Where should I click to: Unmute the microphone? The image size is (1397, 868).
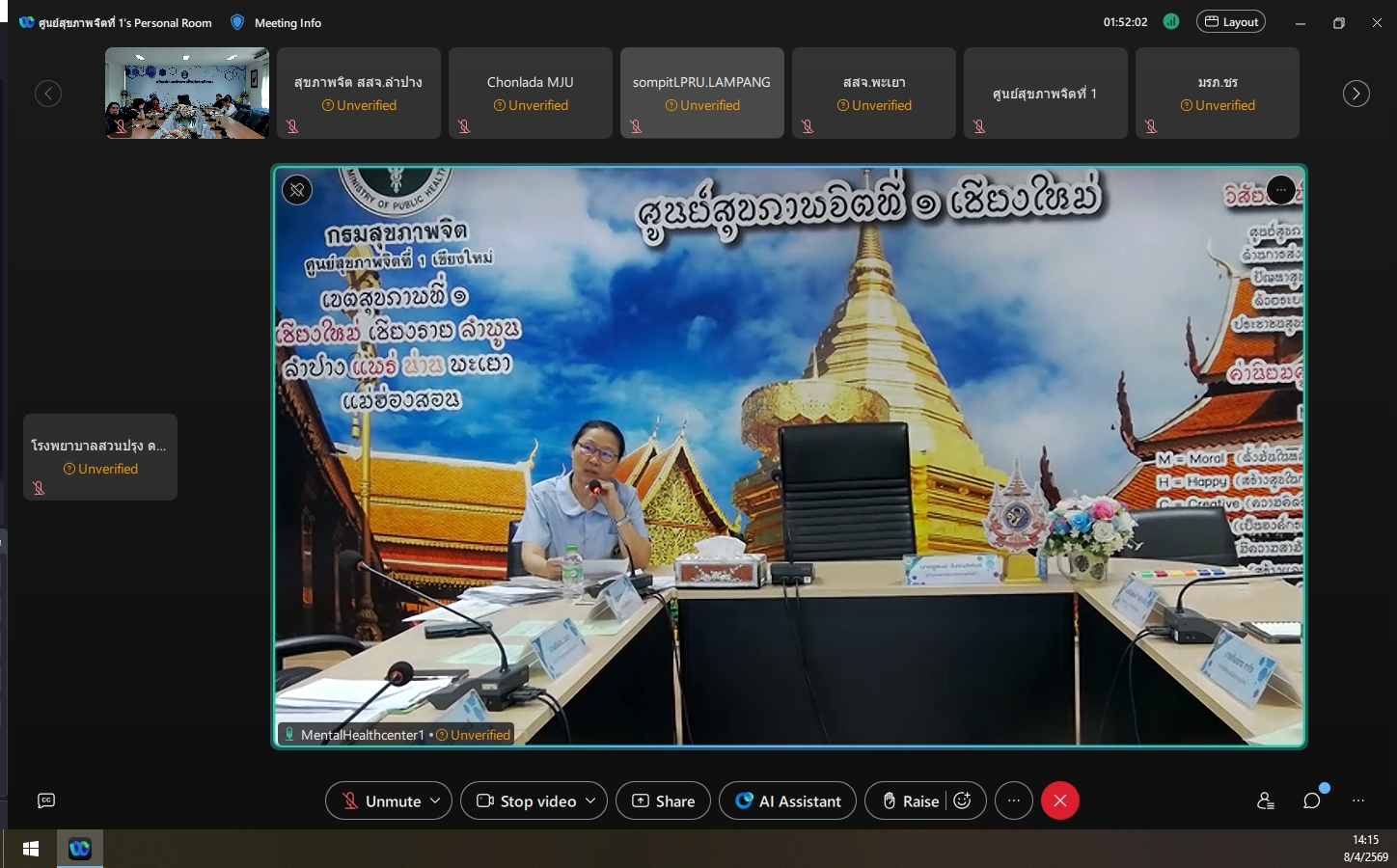(x=382, y=800)
